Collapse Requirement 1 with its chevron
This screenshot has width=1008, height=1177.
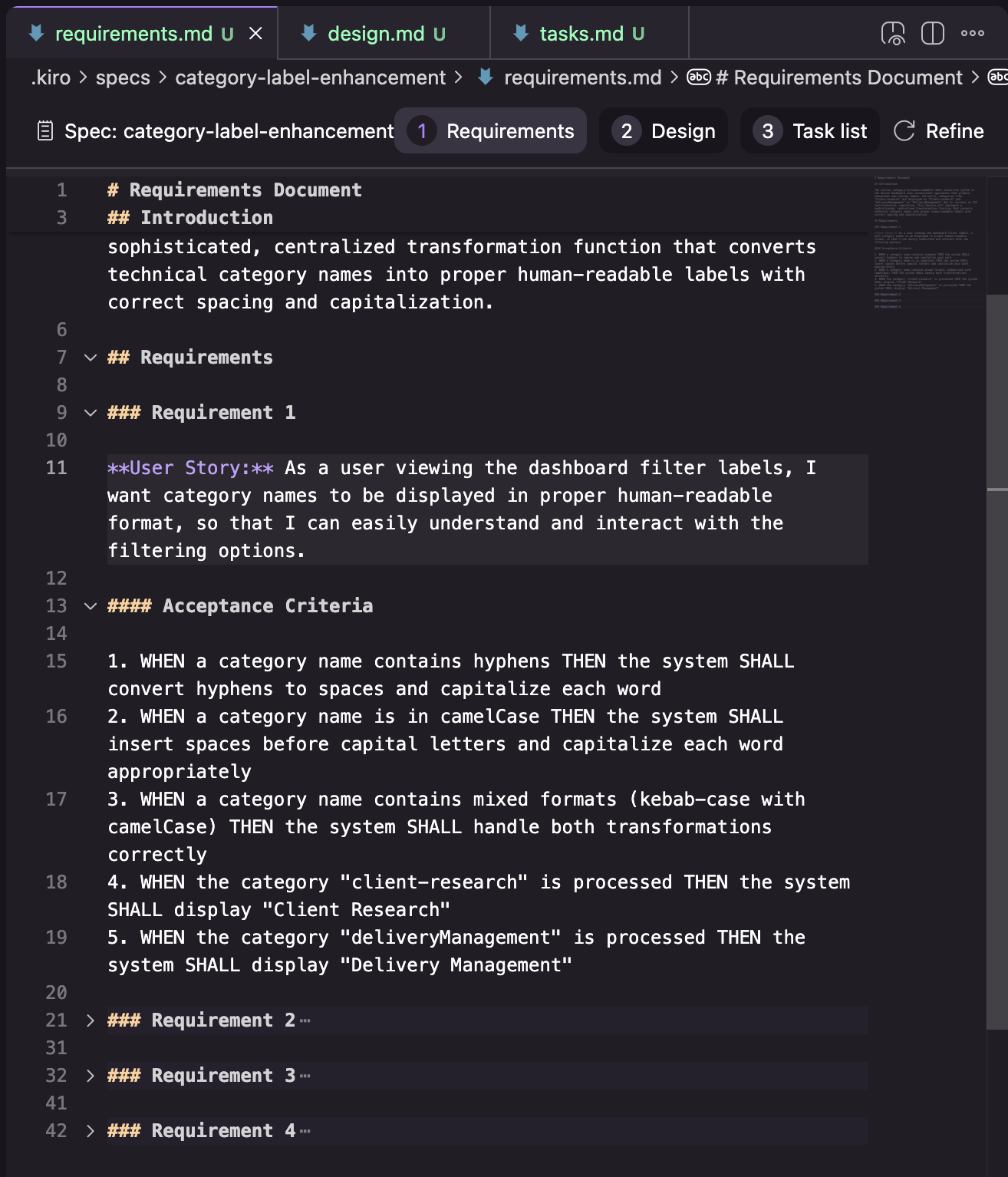click(90, 412)
